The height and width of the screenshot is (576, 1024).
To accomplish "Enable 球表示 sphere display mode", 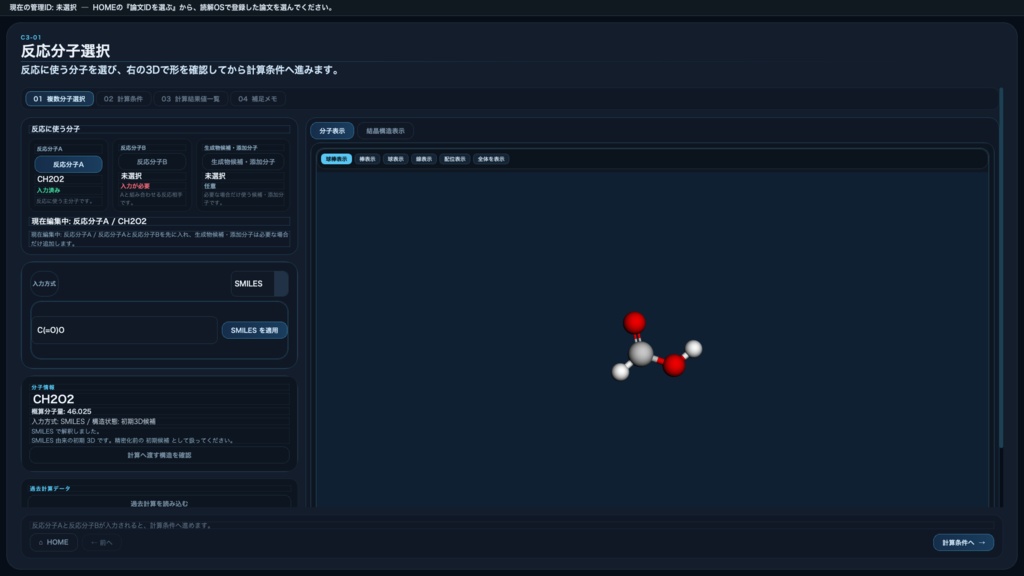I will pos(395,159).
